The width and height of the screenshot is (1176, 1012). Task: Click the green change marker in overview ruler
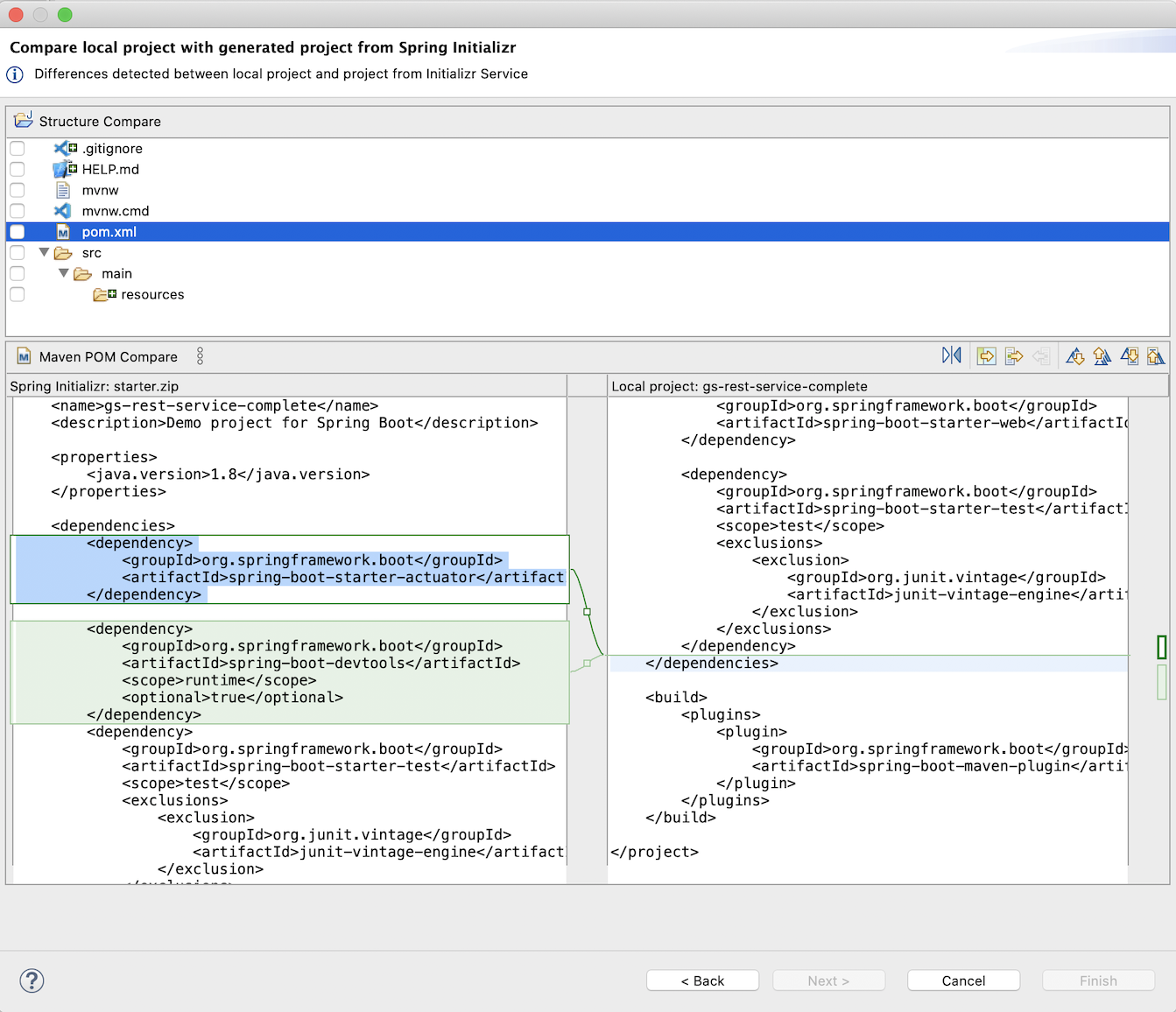point(1161,647)
